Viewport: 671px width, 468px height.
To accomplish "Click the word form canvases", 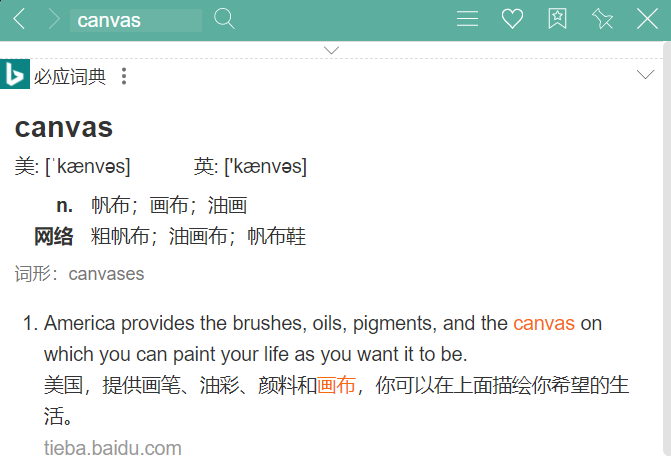I will coord(106,274).
